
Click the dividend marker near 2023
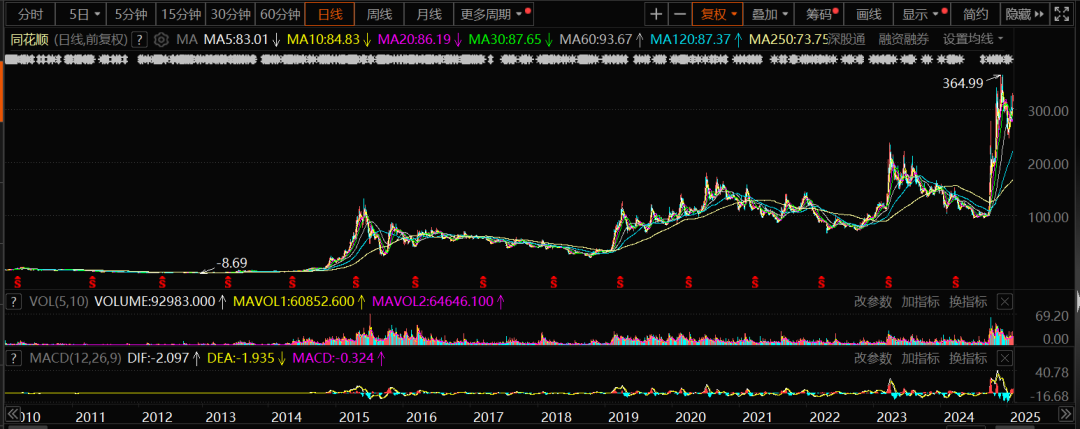click(x=889, y=282)
